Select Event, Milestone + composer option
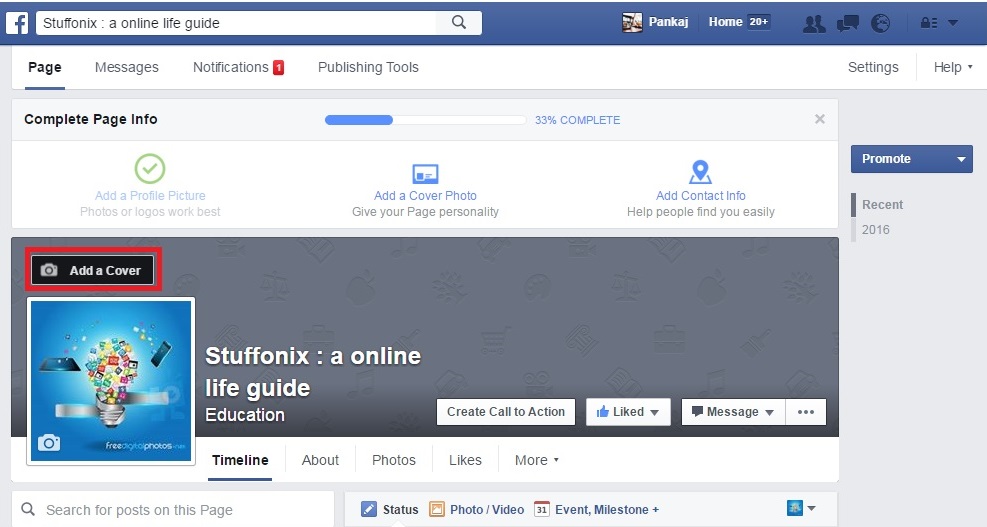Viewport: 987px width, 527px height. [596, 509]
